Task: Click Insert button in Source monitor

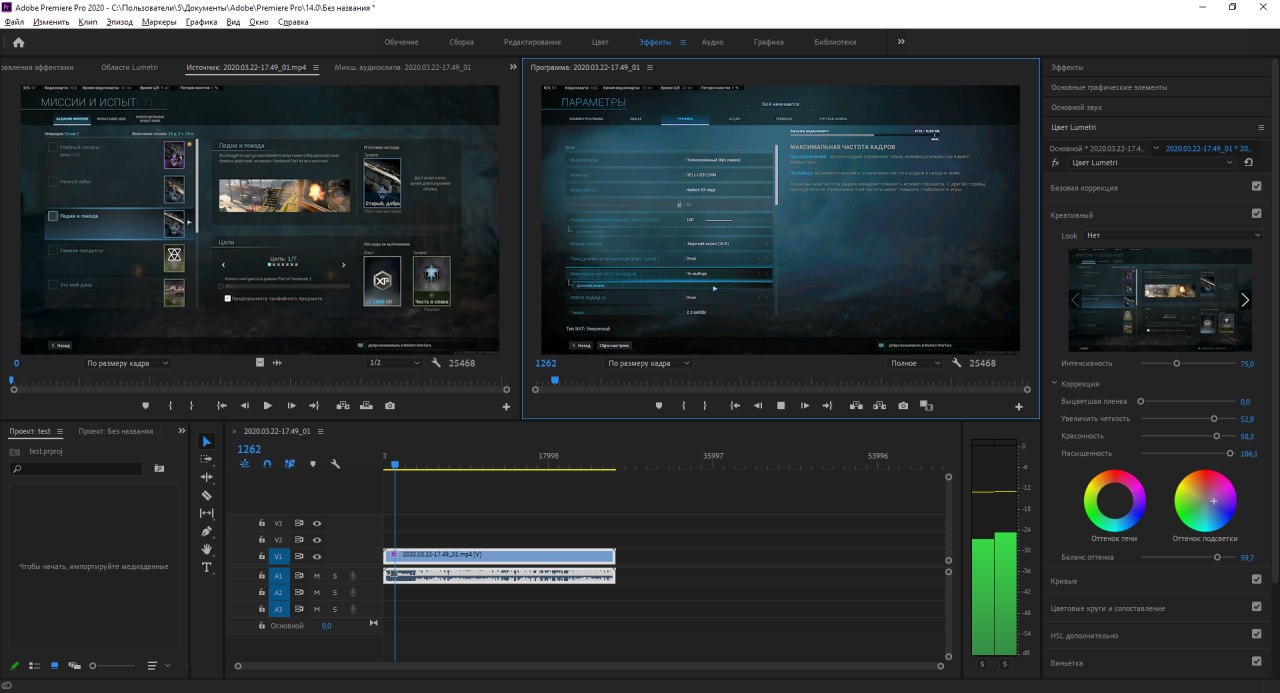Action: pyautogui.click(x=342, y=406)
